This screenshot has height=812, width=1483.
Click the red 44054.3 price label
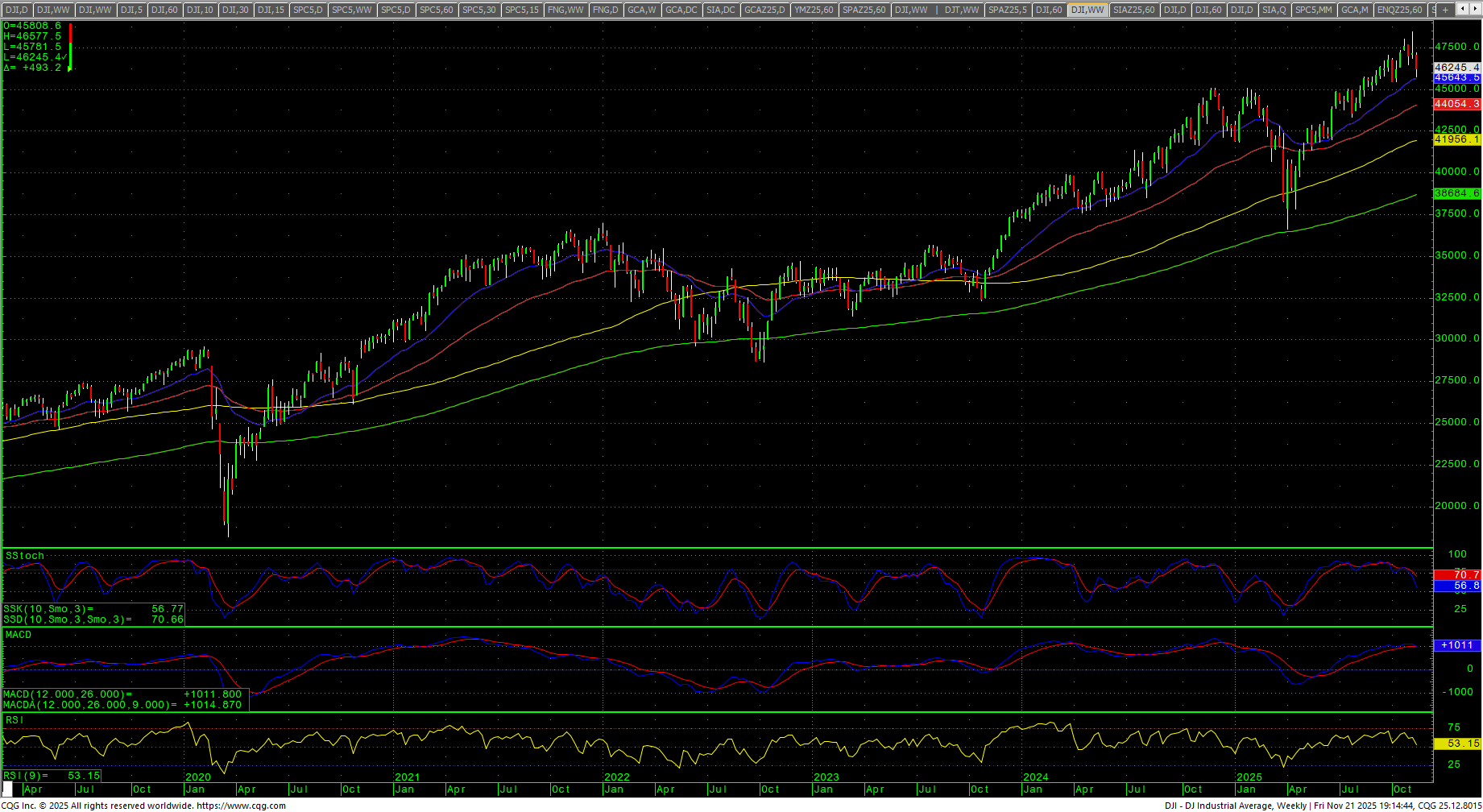click(x=1456, y=104)
